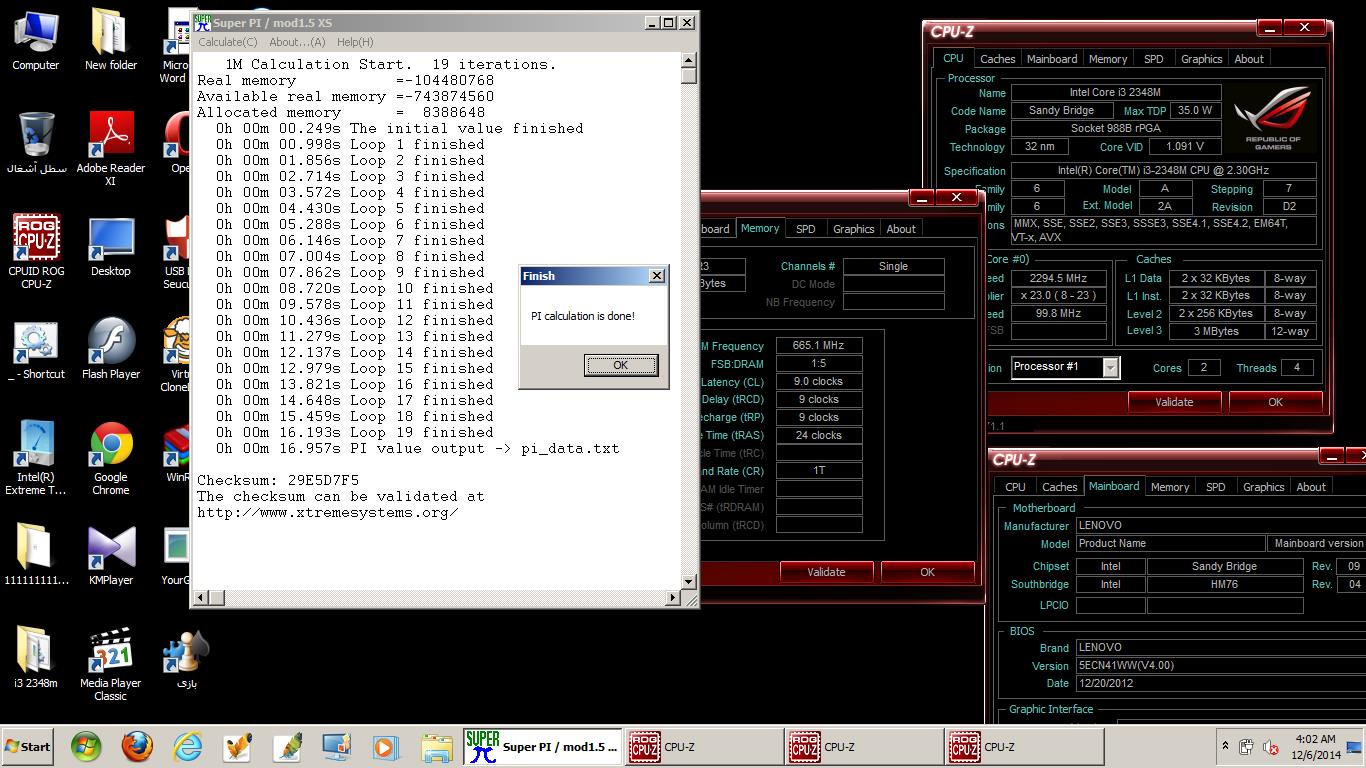1366x768 pixels.
Task: Open the pencil-on-paper icon in the taskbar
Action: (x=237, y=747)
